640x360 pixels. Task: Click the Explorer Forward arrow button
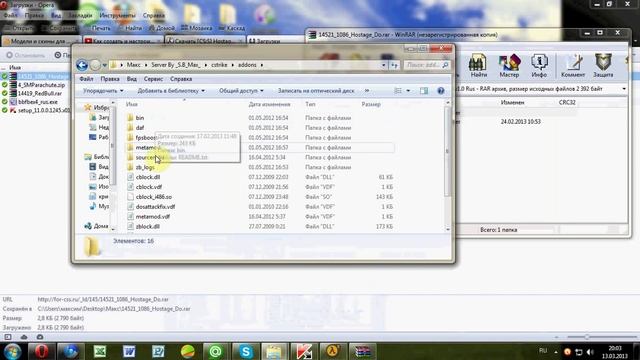point(95,65)
